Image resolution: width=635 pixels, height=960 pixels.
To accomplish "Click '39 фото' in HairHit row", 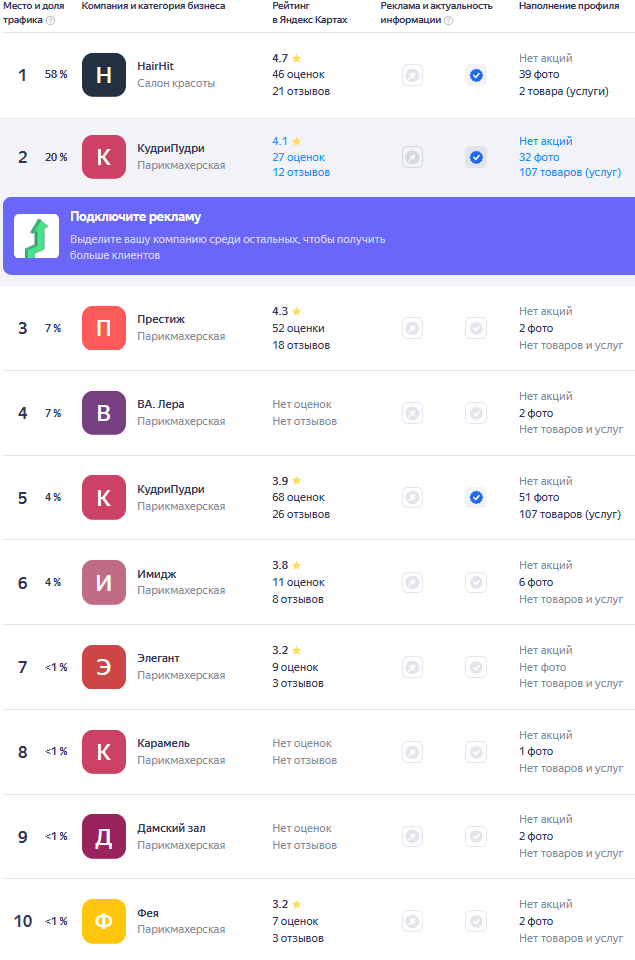I will coord(539,75).
